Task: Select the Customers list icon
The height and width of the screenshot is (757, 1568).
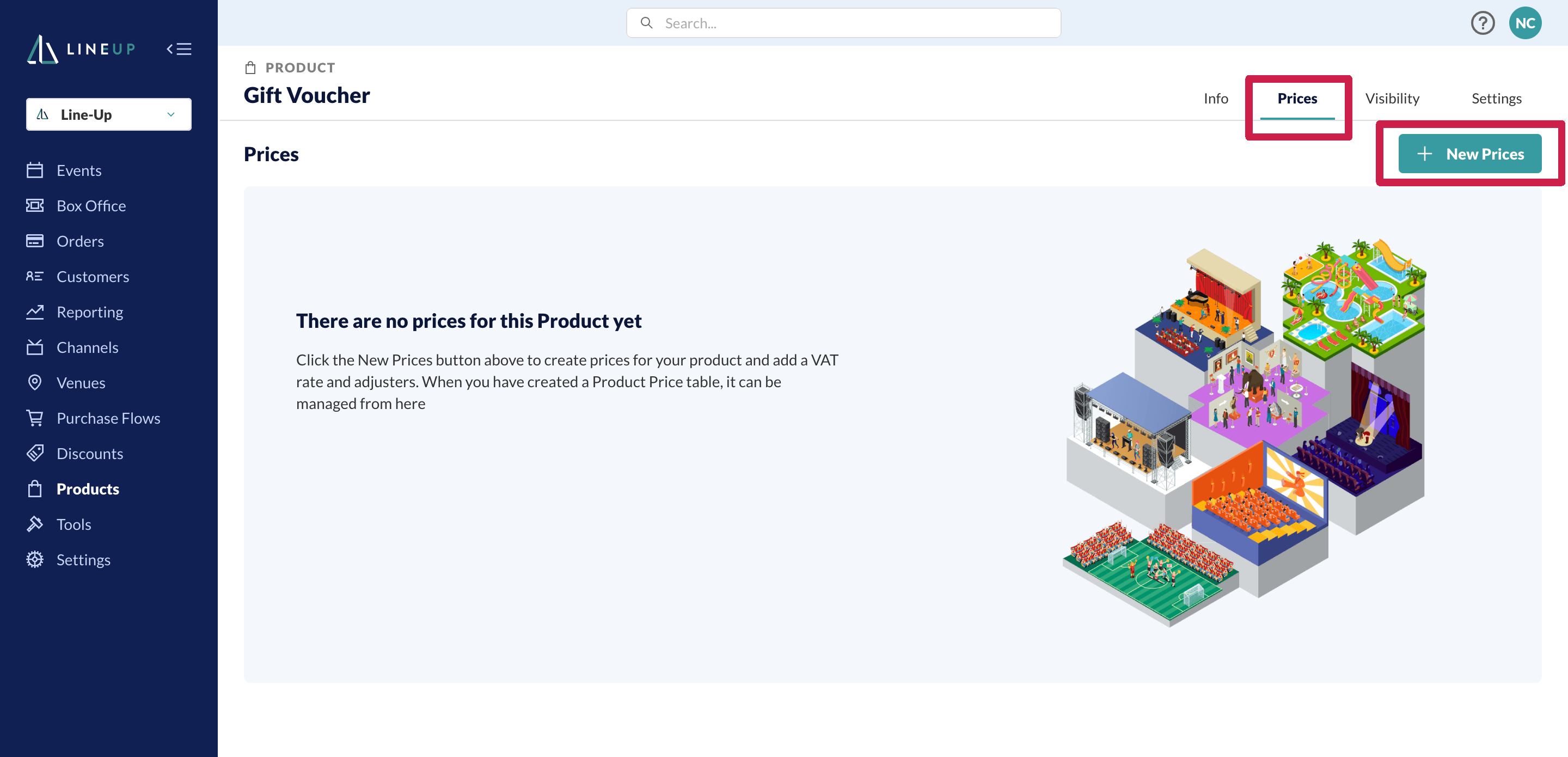Action: tap(35, 277)
